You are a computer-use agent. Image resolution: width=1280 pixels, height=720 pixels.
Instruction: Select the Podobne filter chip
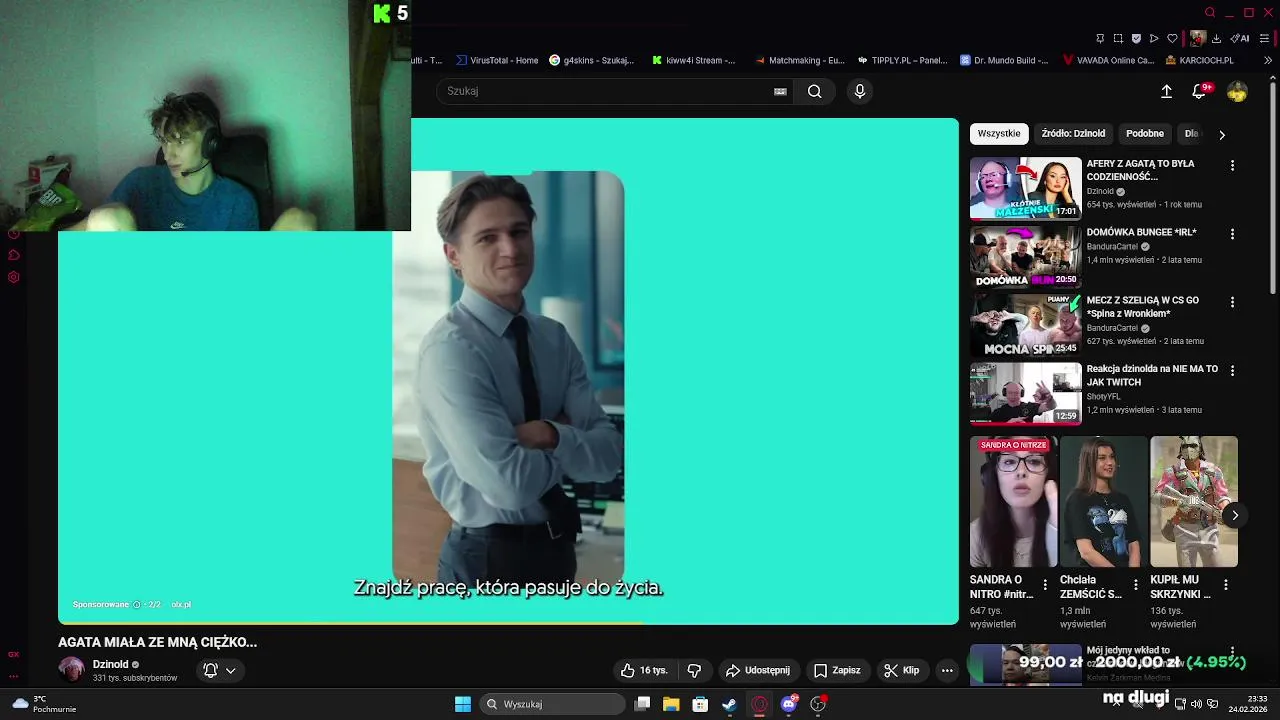point(1145,133)
